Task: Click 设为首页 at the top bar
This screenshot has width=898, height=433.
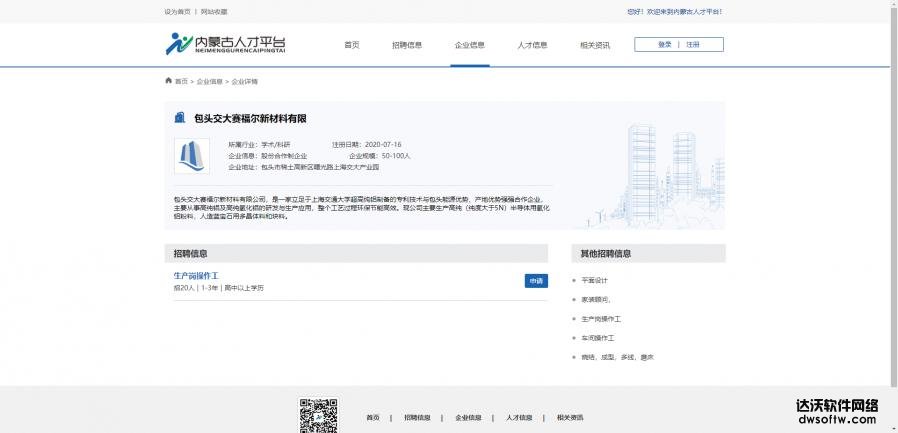Action: (178, 11)
